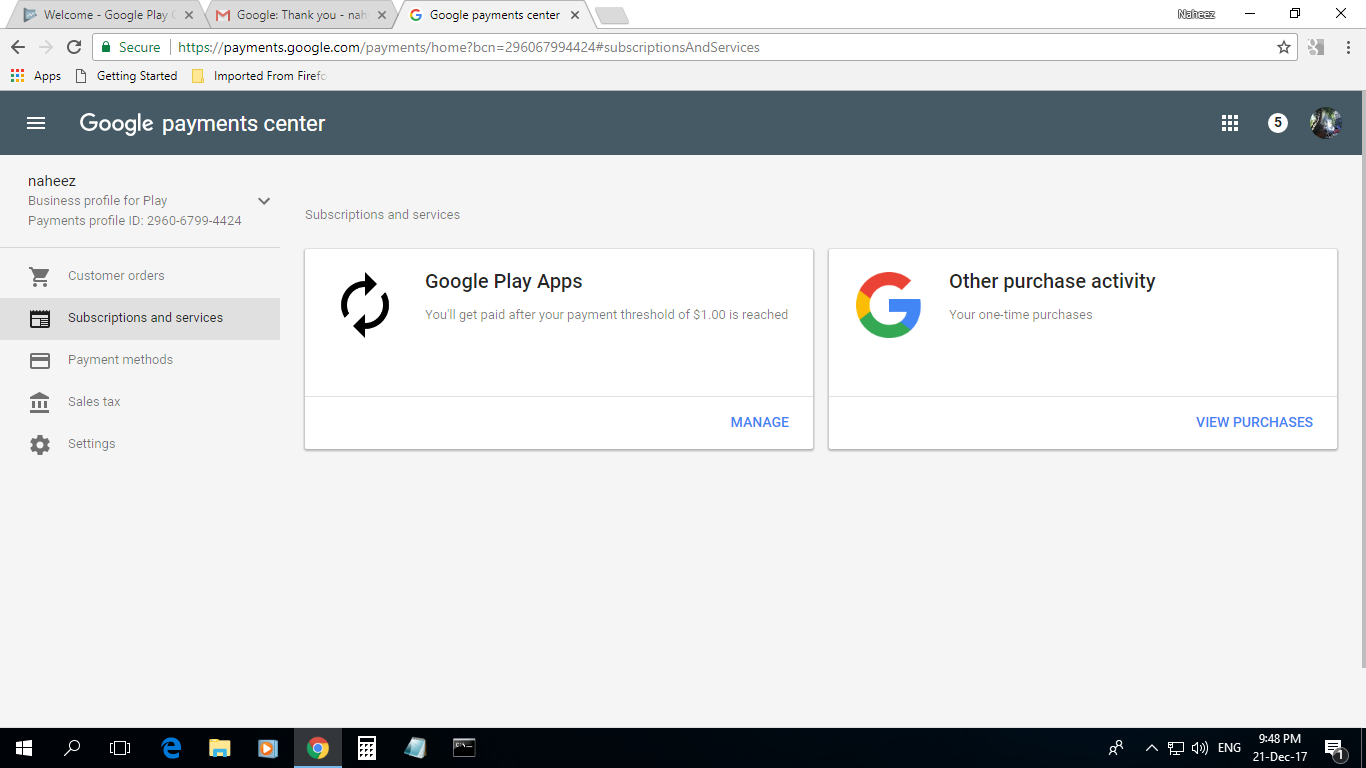The height and width of the screenshot is (768, 1366).
Task: Open the People icon in the taskbar
Action: 1116,748
